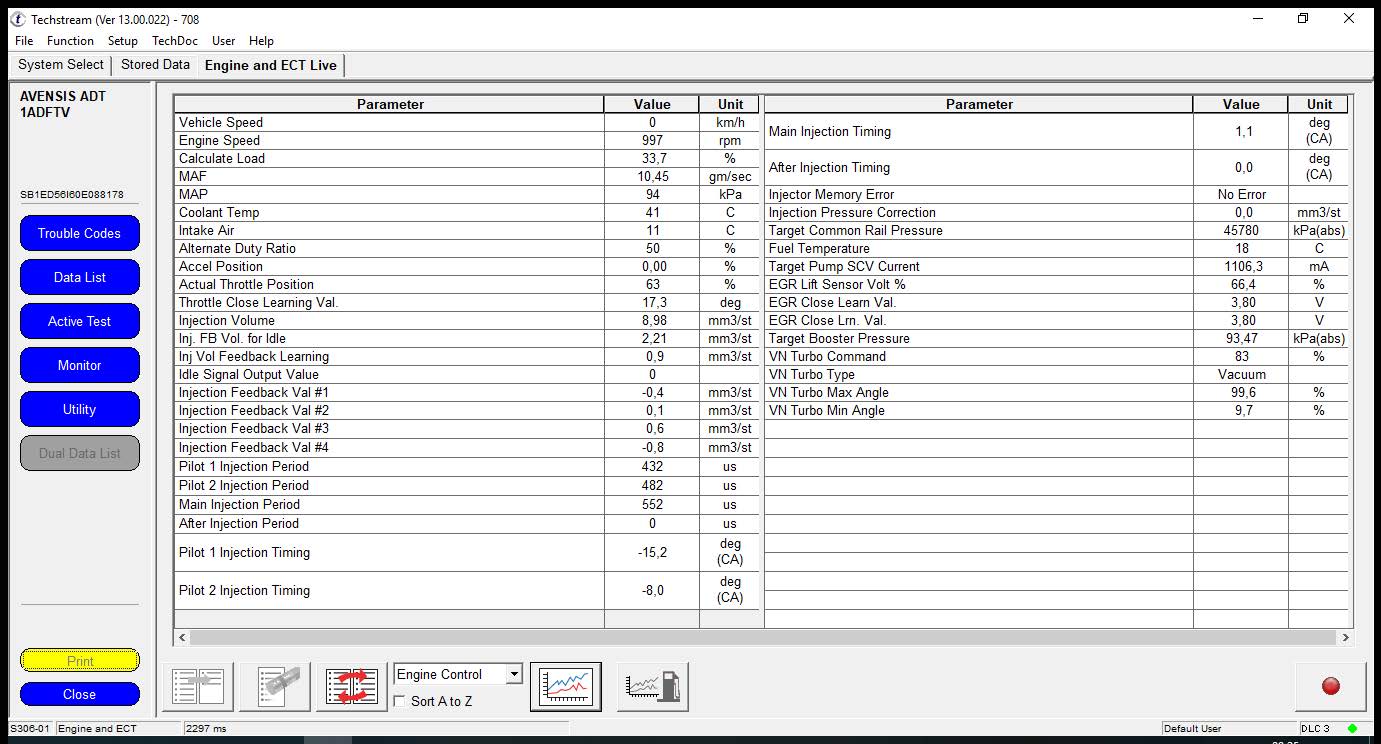Click the Trouble Codes button
The width and height of the screenshot is (1381, 744).
[79, 233]
